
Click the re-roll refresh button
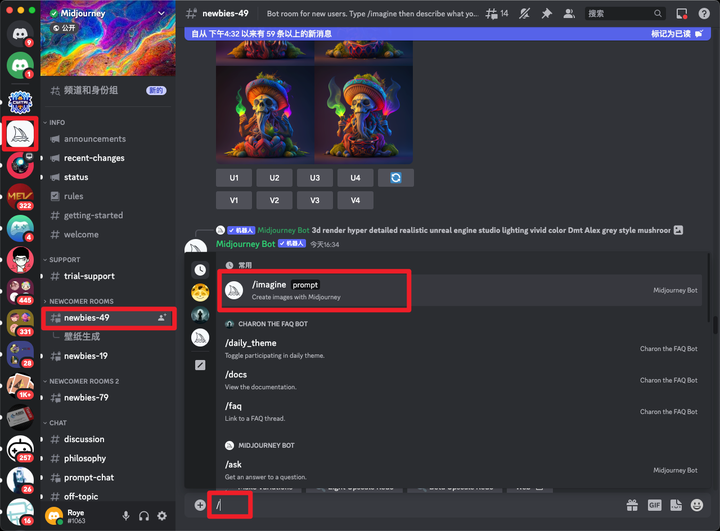point(396,178)
